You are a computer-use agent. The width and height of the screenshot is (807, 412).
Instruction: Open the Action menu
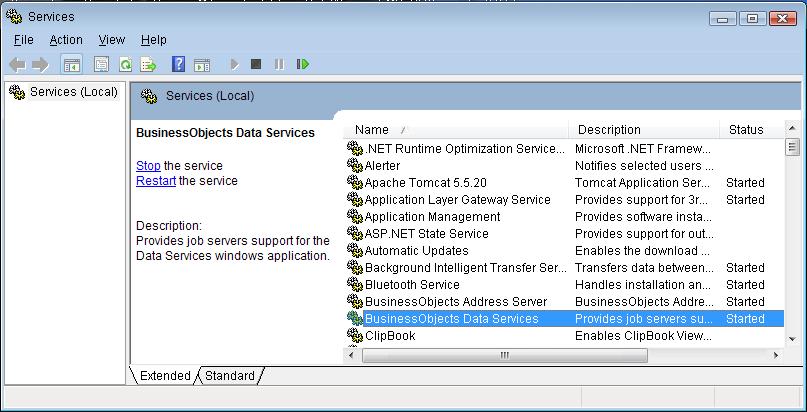click(66, 40)
